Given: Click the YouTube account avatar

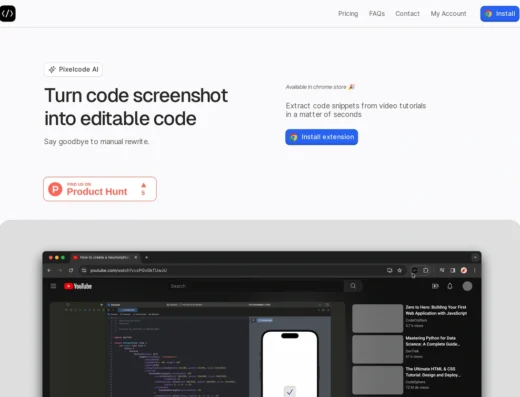Looking at the screenshot, I should pos(467,286).
